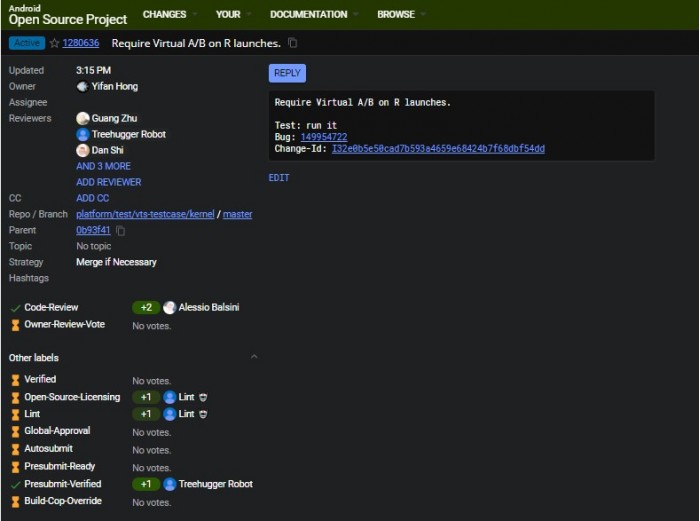Click Alessio Balsini's avatar on Code-Review
This screenshot has height=521, width=700.
[x=170, y=308]
